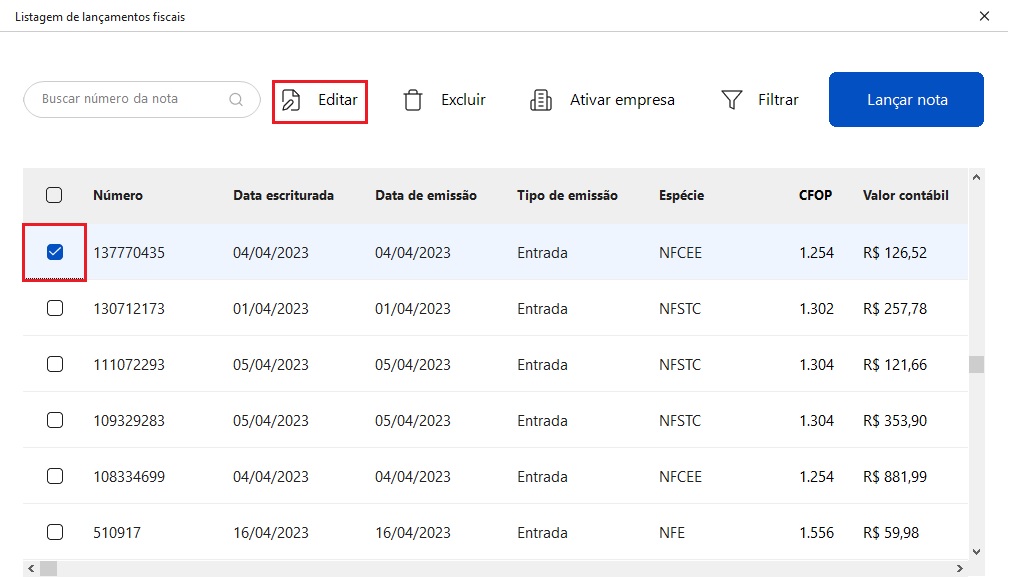Click the Filtrar funnel icon
Screen dimensions: 1010x577
pos(732,100)
